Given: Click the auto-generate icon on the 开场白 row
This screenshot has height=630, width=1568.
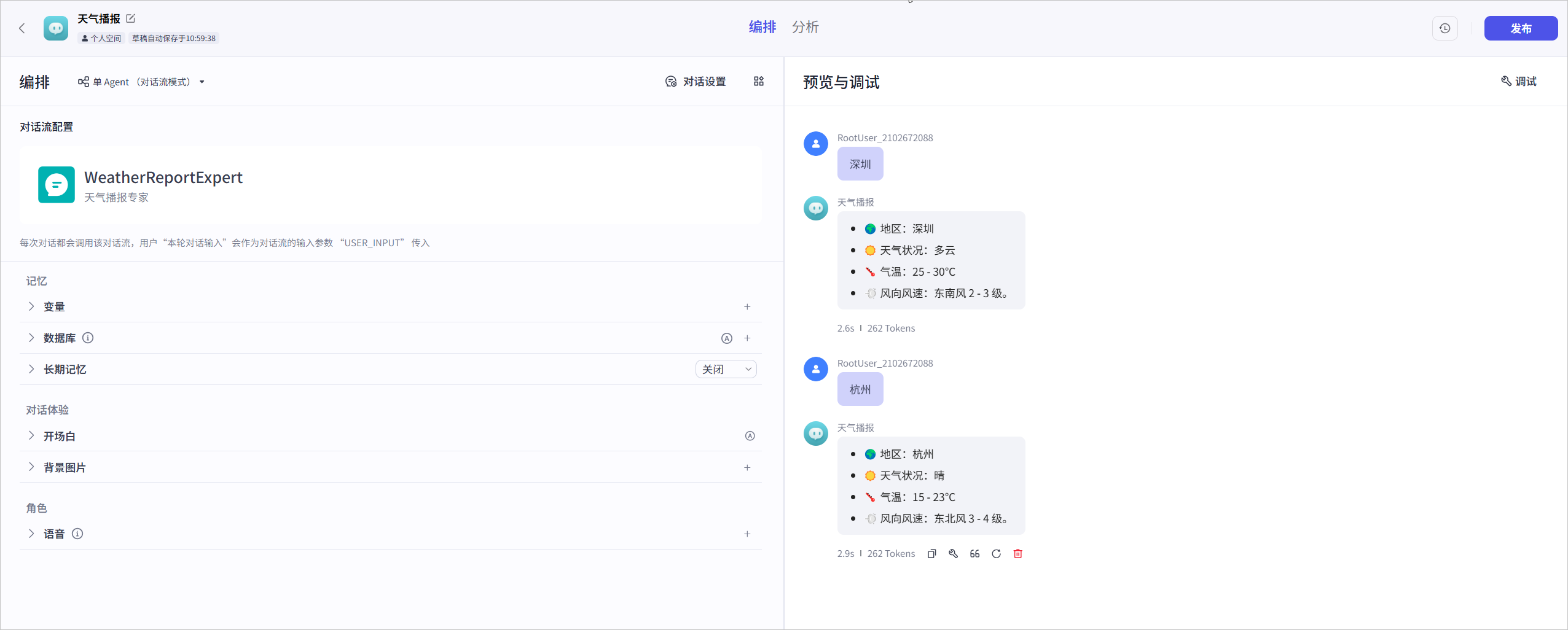Looking at the screenshot, I should pos(750,436).
